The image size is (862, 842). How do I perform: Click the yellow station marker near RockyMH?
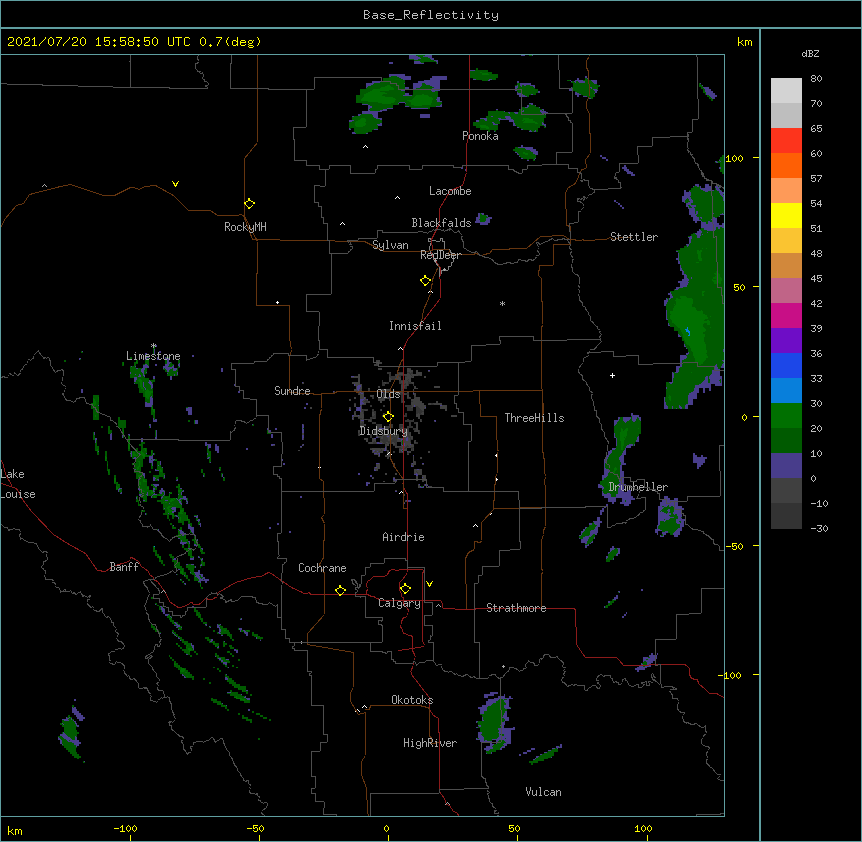point(249,204)
